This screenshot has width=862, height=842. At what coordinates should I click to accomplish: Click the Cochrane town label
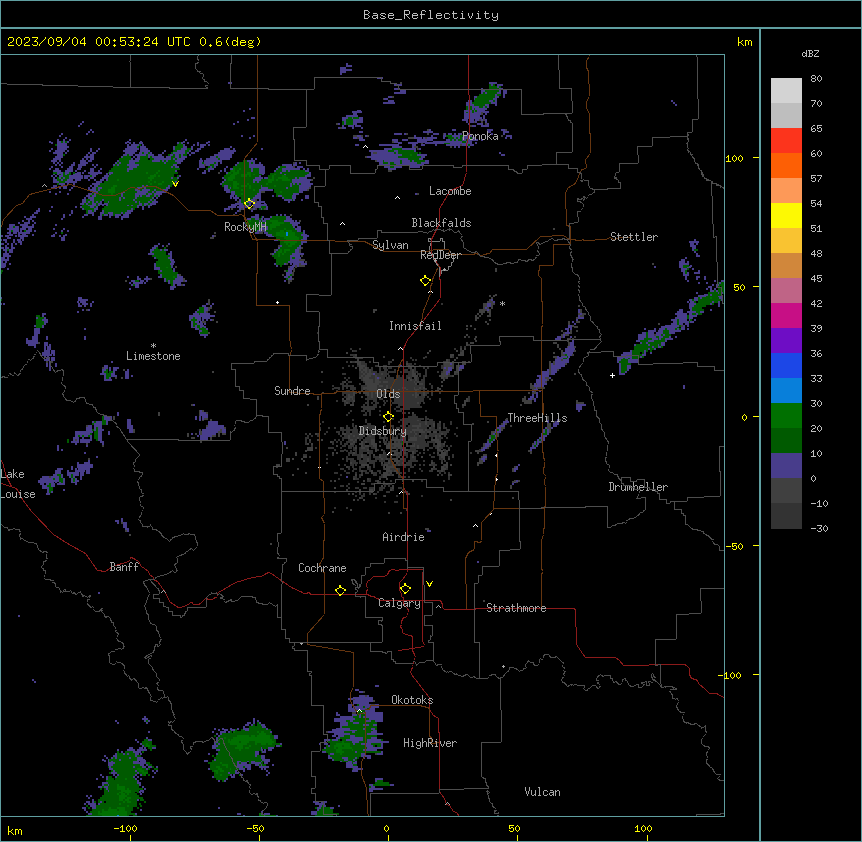point(322,568)
